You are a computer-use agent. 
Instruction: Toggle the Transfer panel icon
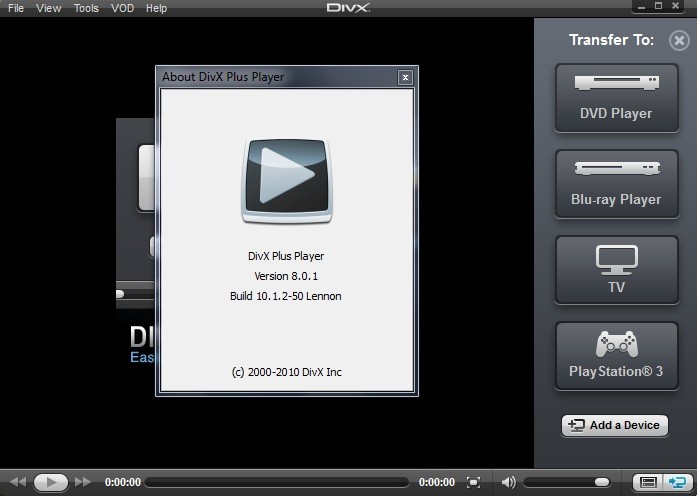pos(676,482)
